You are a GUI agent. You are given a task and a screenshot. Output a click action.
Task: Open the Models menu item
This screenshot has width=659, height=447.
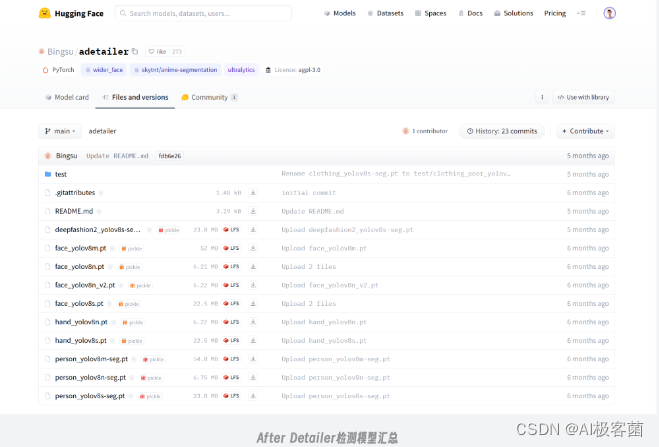(340, 13)
